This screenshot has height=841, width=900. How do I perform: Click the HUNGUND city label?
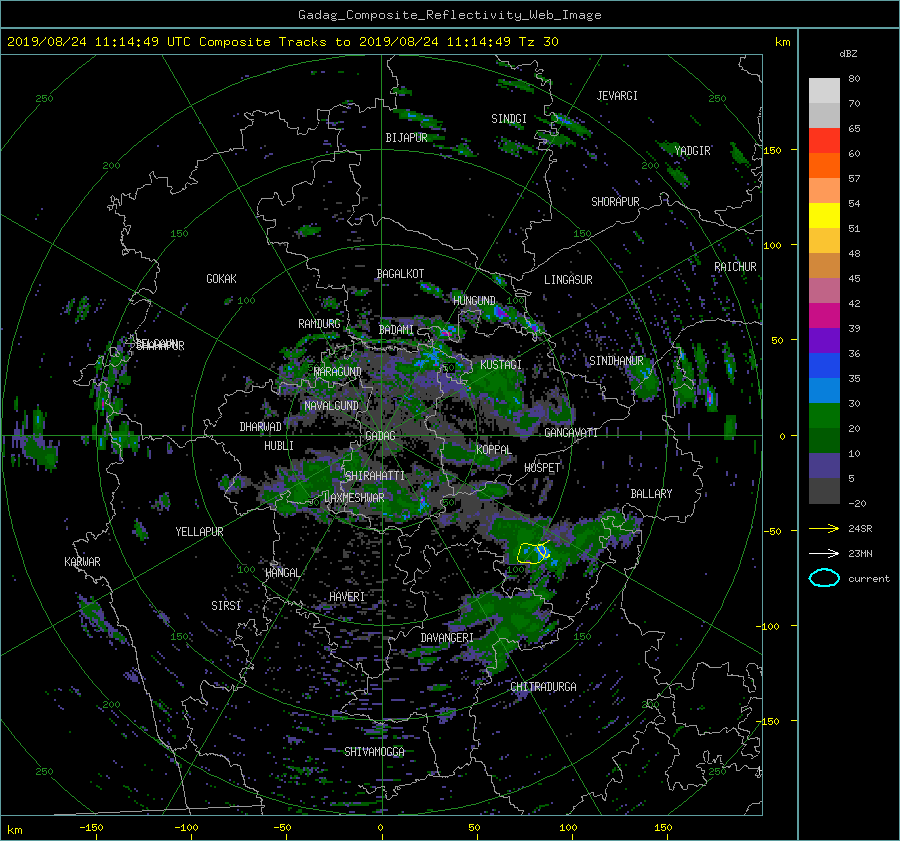coord(474,300)
